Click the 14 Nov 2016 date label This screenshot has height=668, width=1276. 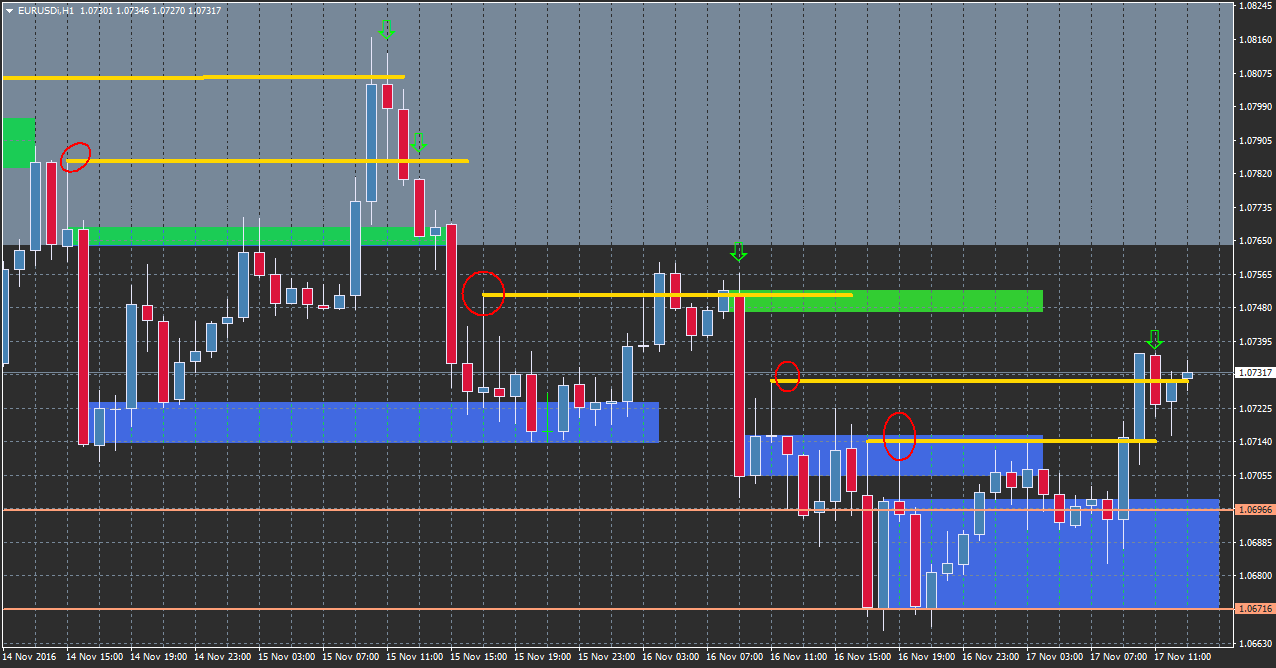pos(29,658)
